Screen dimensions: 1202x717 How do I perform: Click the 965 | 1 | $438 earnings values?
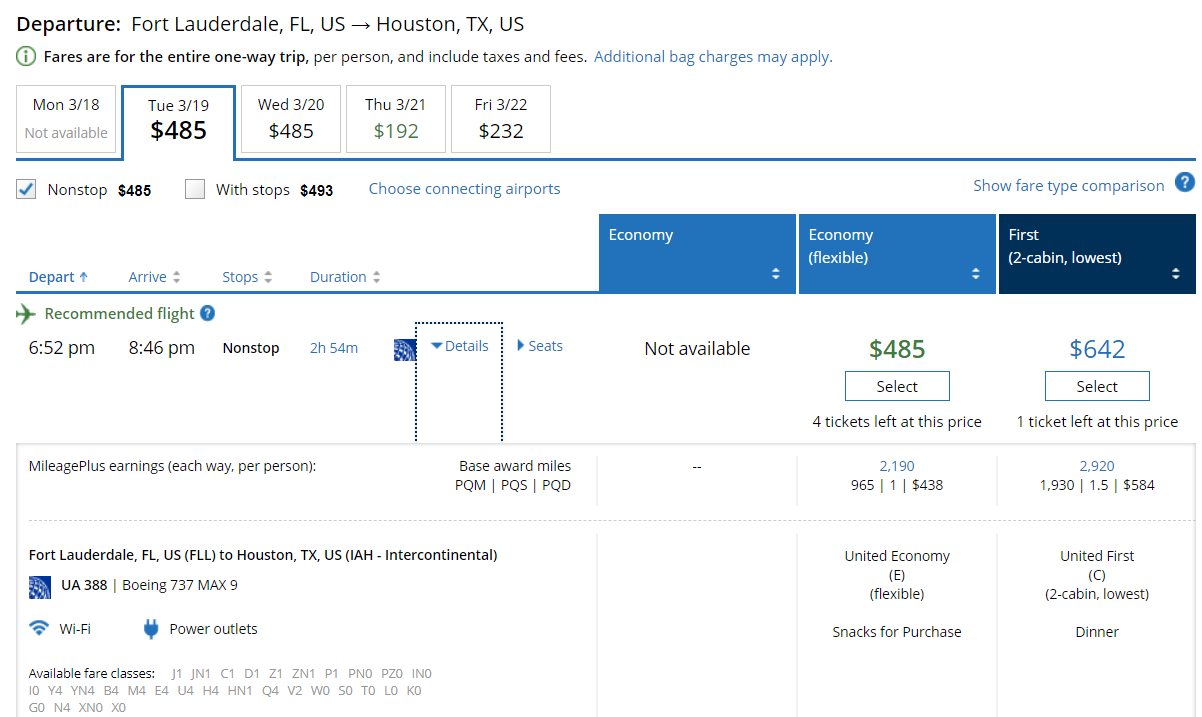[x=897, y=485]
